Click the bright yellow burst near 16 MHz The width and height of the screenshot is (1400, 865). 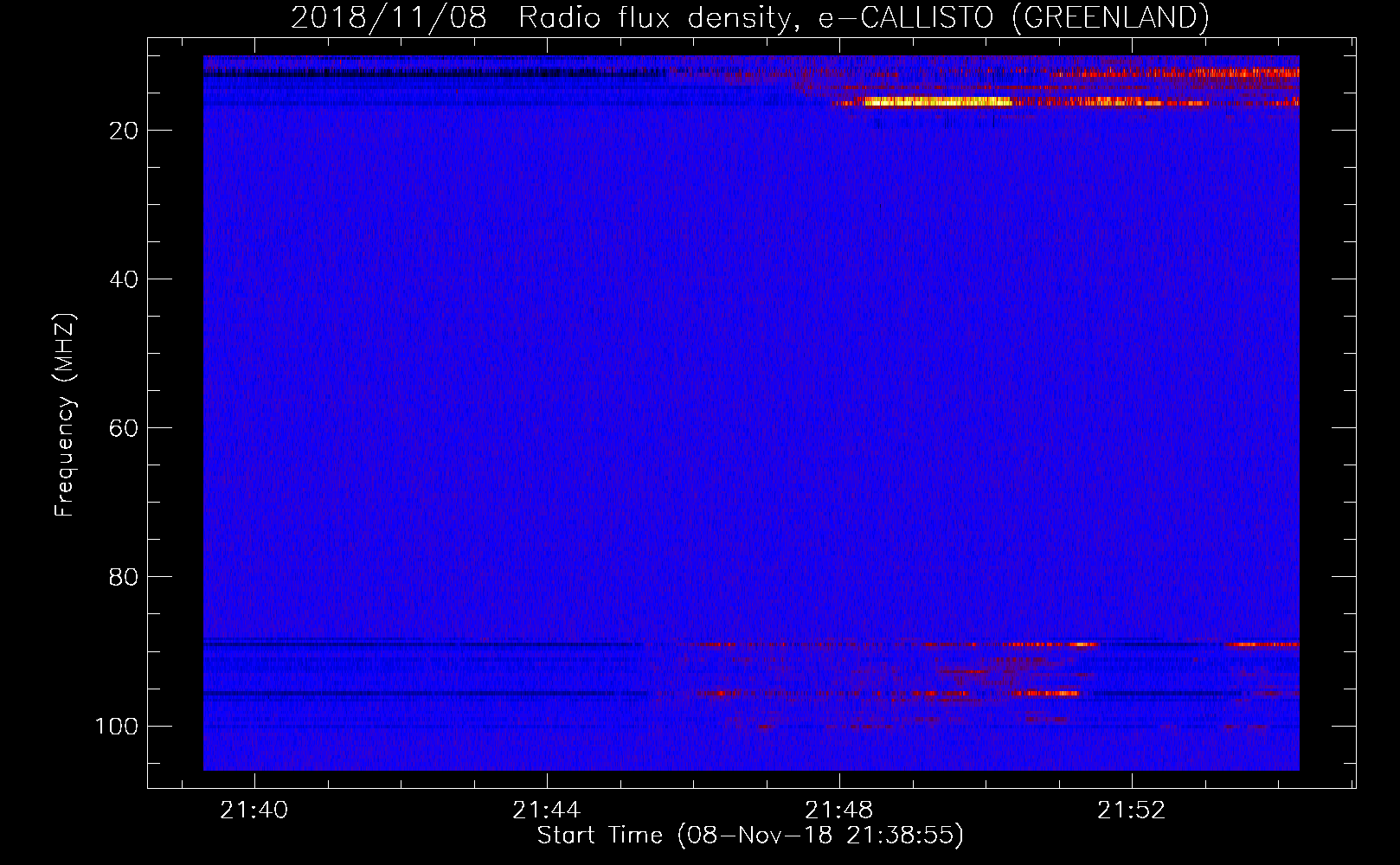[937, 102]
